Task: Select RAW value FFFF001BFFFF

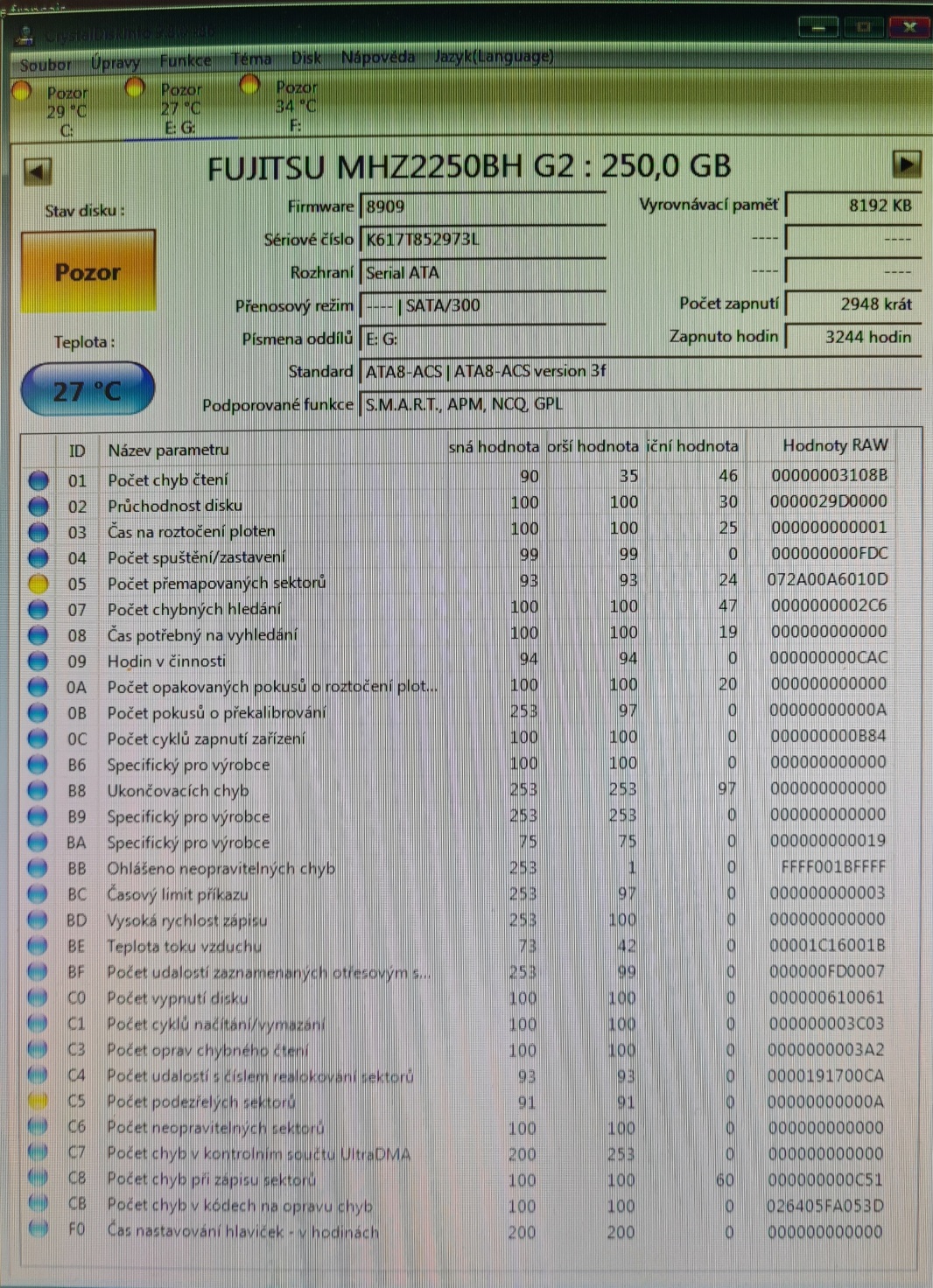Action: pyautogui.click(x=832, y=867)
